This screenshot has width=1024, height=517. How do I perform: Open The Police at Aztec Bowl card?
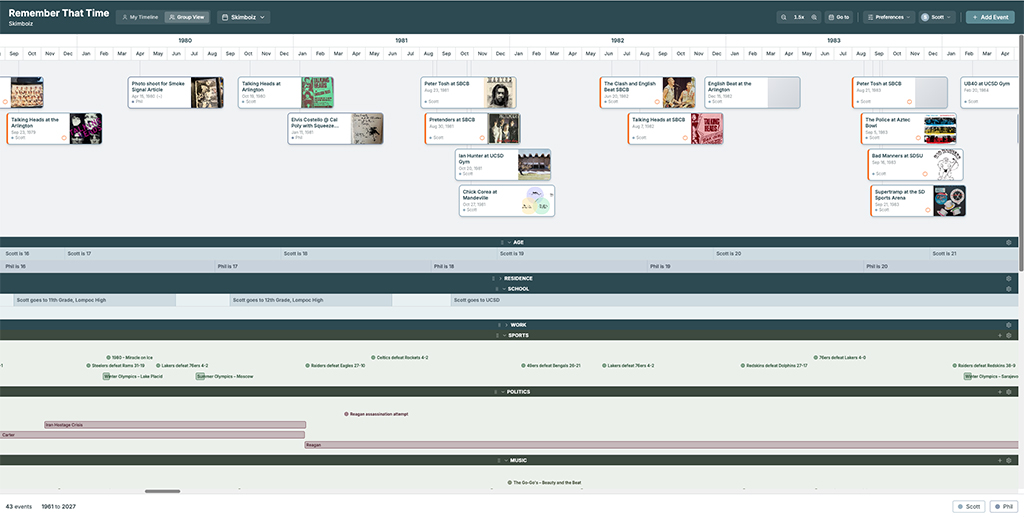point(909,129)
